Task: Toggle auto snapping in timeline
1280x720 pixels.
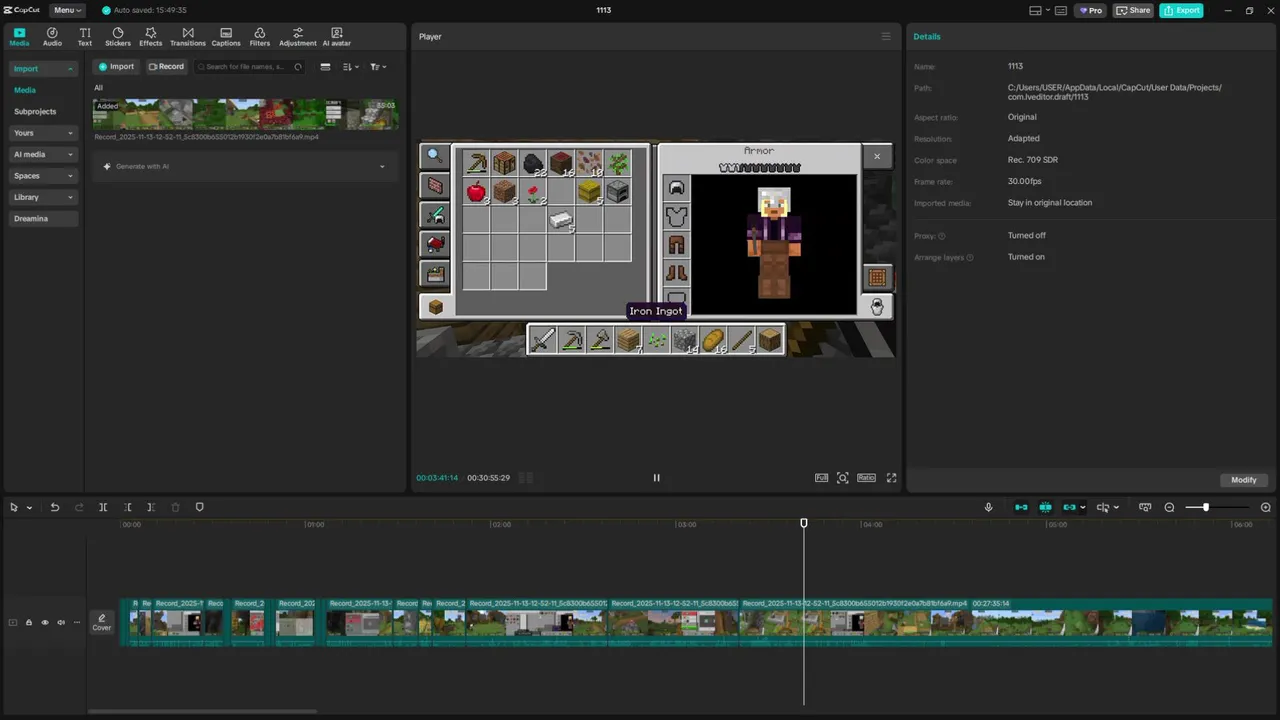Action: click(1045, 507)
